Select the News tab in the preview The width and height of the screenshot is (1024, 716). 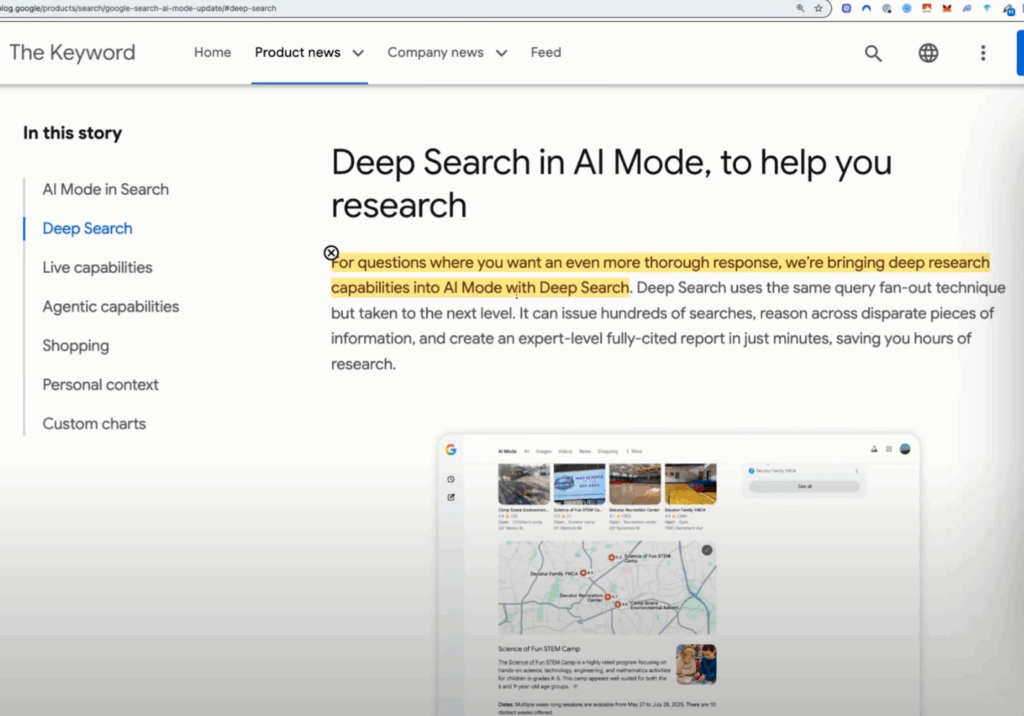585,451
